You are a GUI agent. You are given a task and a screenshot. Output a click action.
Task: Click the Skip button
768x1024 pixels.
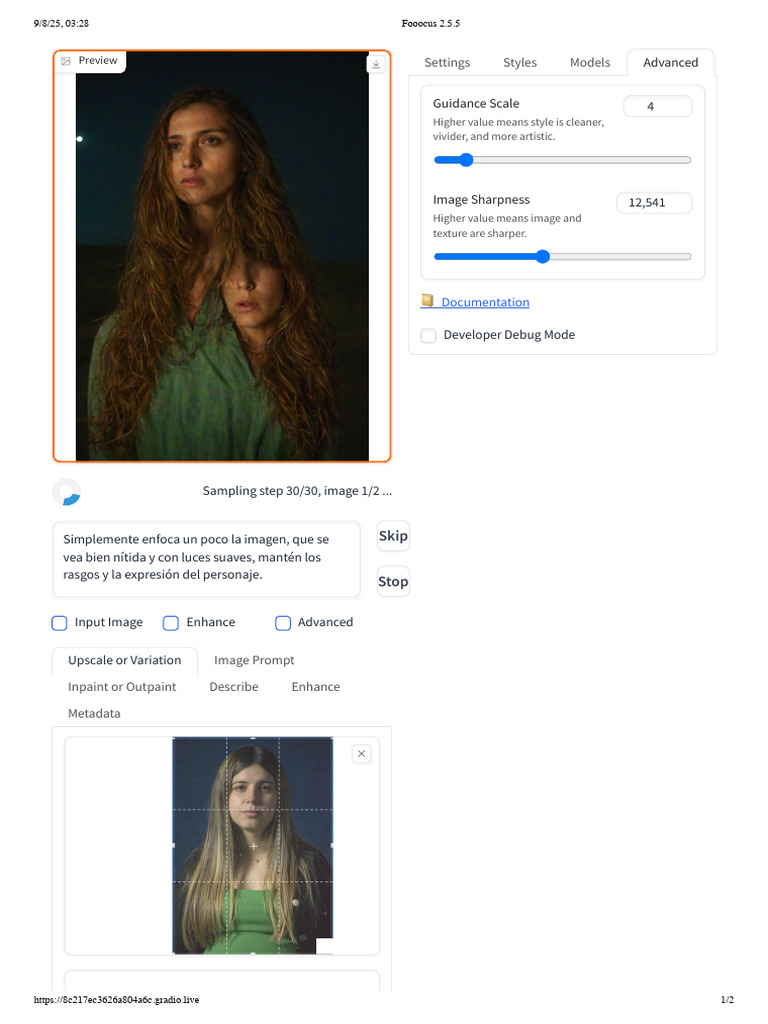click(393, 536)
